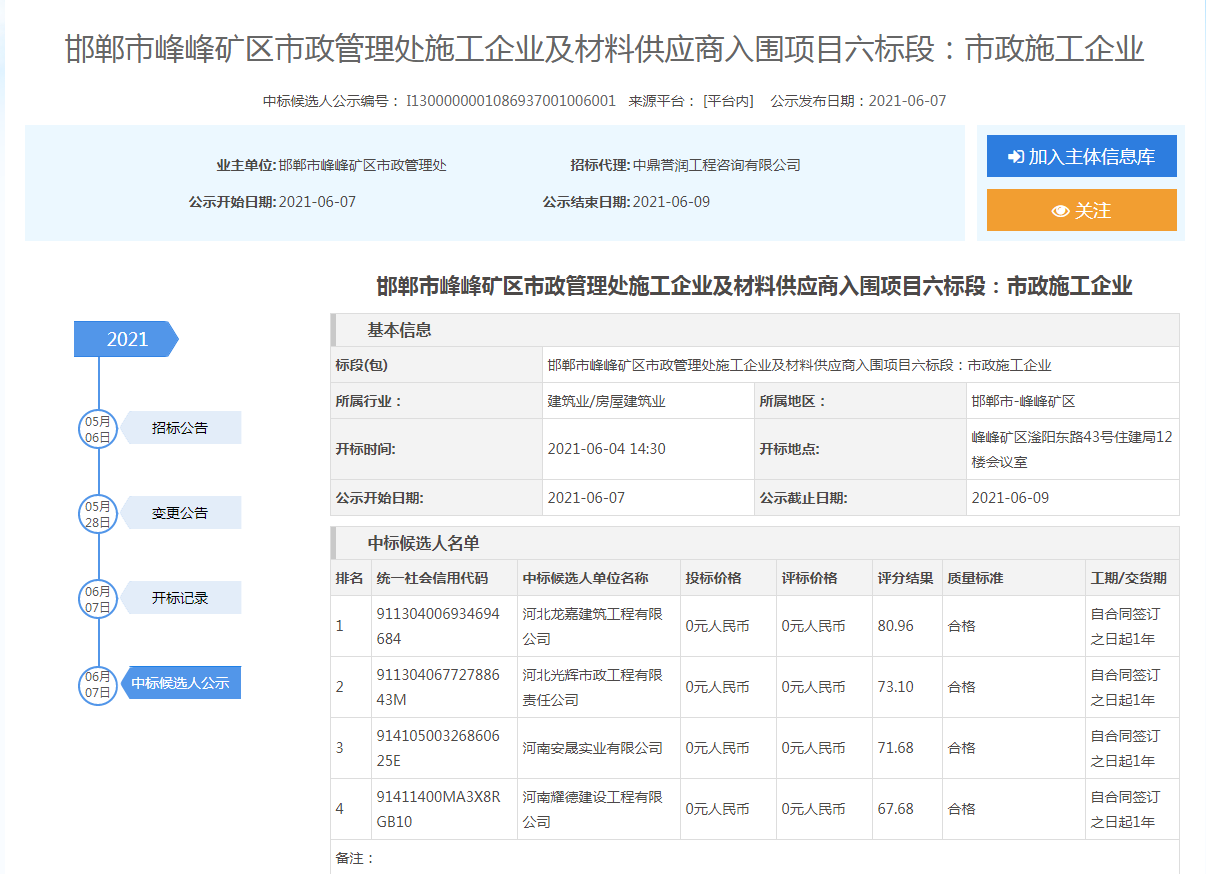Open the 开标记录 timeline entry
This screenshot has height=874, width=1206.
180,598
